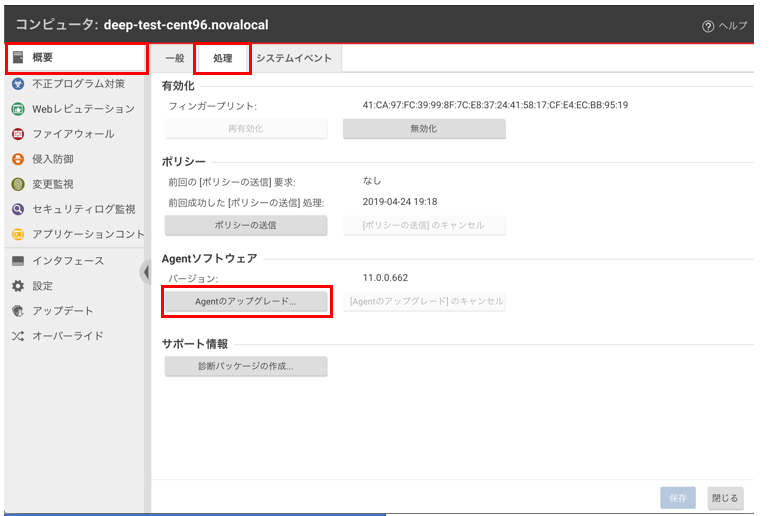Switch to the 一般 tab
The width and height of the screenshot is (778, 516).
point(174,59)
